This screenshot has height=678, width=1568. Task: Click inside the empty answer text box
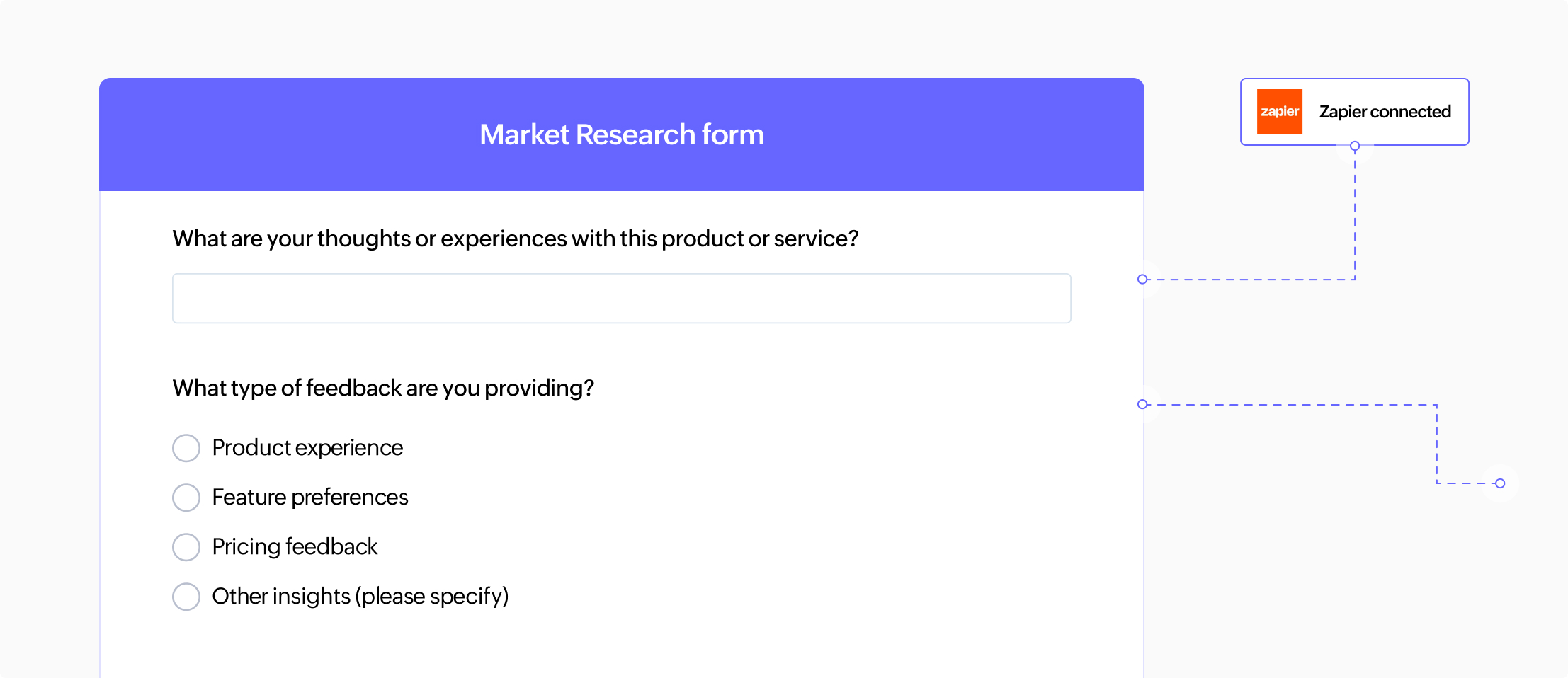[620, 298]
